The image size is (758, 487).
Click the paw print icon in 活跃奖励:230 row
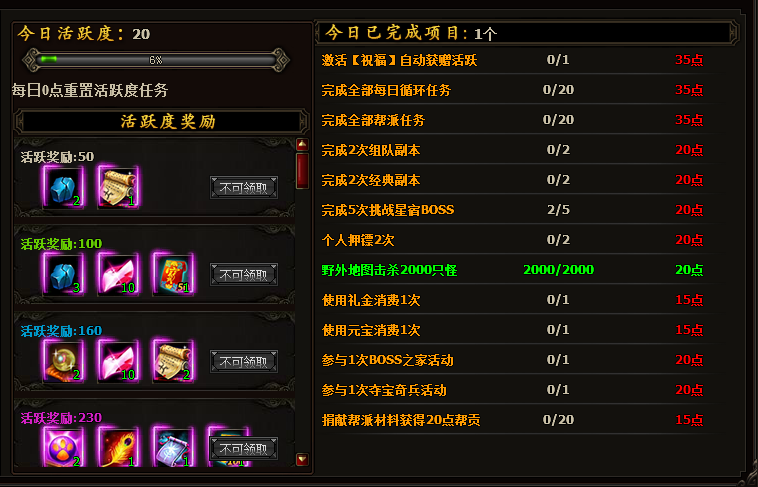click(63, 447)
